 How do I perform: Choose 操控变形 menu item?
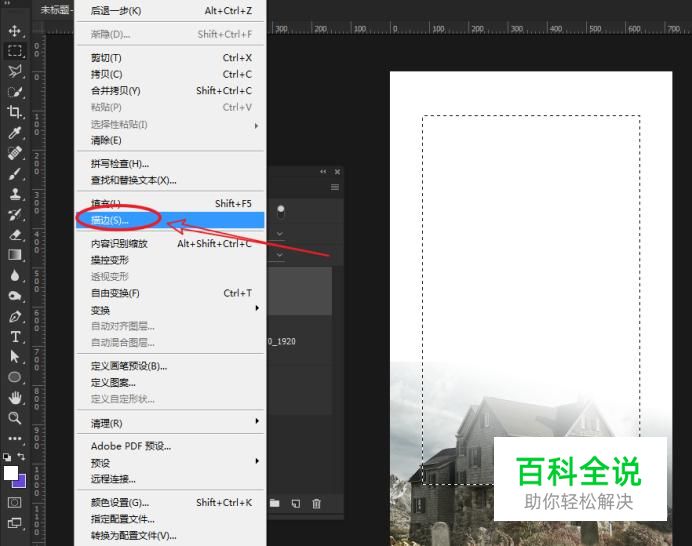coord(171,260)
